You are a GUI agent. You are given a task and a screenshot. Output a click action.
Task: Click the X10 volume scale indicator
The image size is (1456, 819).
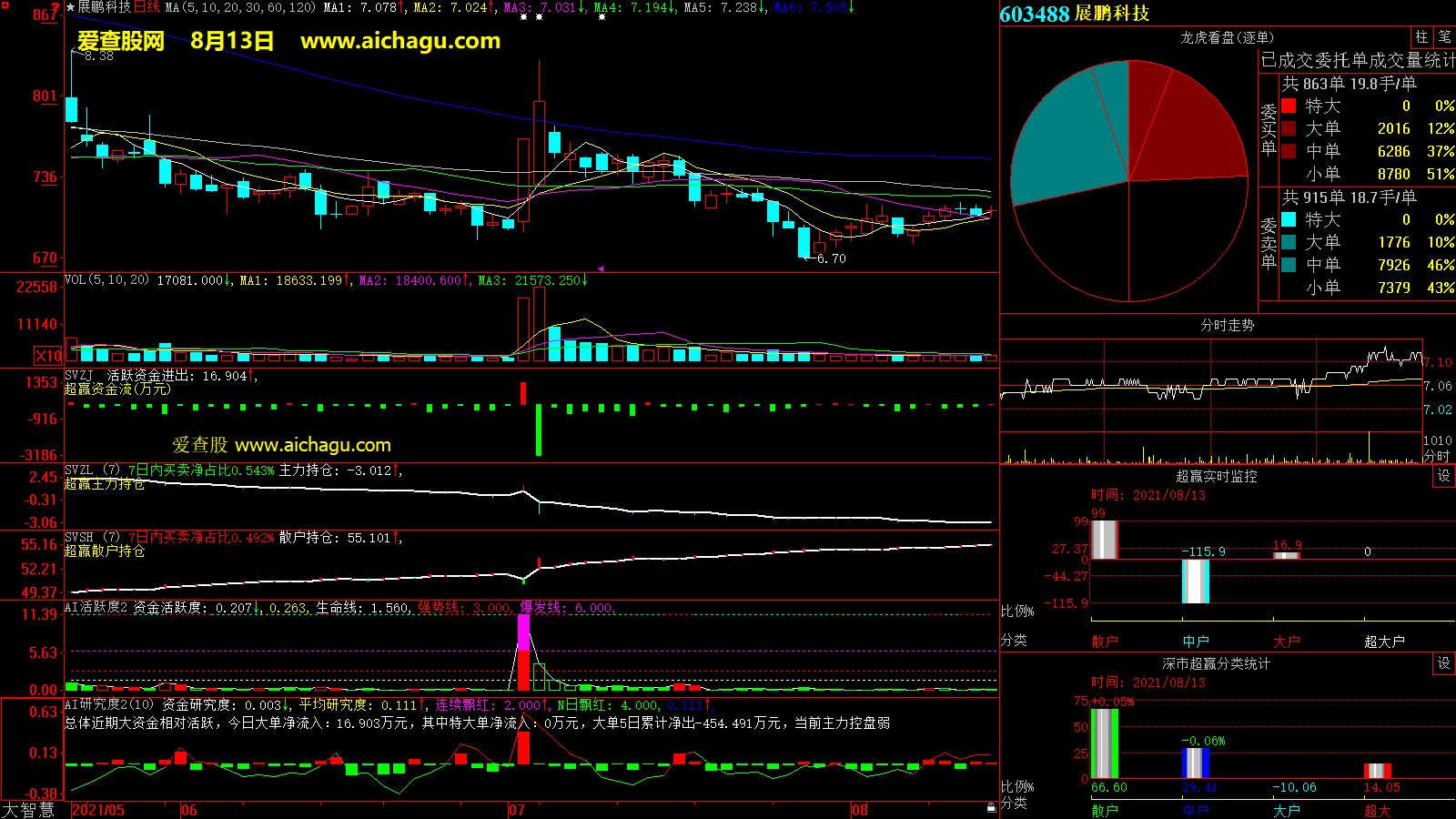[48, 356]
